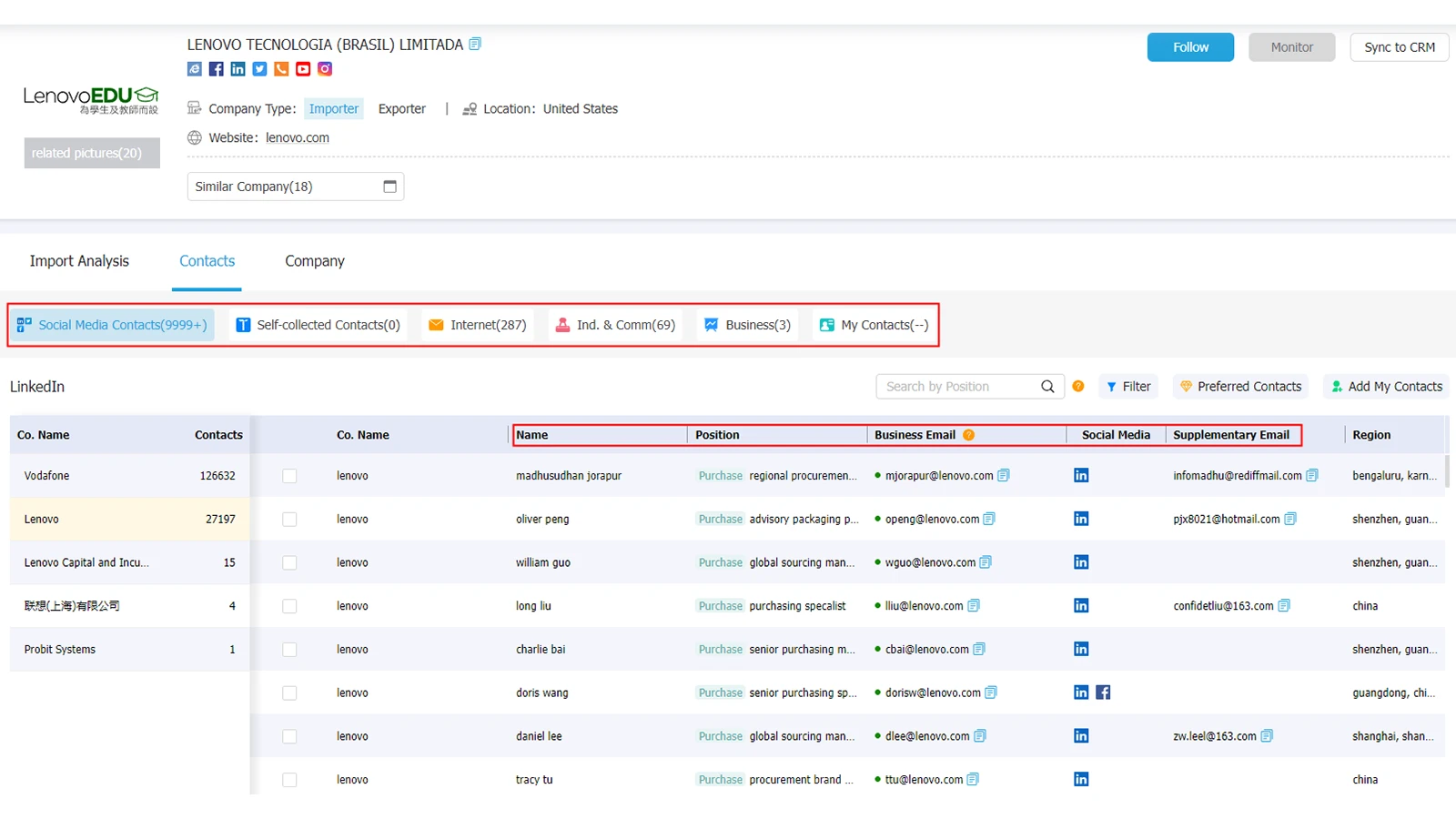This screenshot has height=819, width=1456.
Task: Copy the company name using icon beside title
Action: [475, 44]
